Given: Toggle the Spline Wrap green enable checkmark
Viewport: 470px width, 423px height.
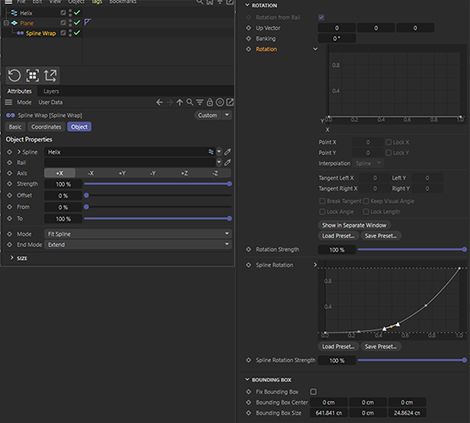Looking at the screenshot, I should (77, 33).
